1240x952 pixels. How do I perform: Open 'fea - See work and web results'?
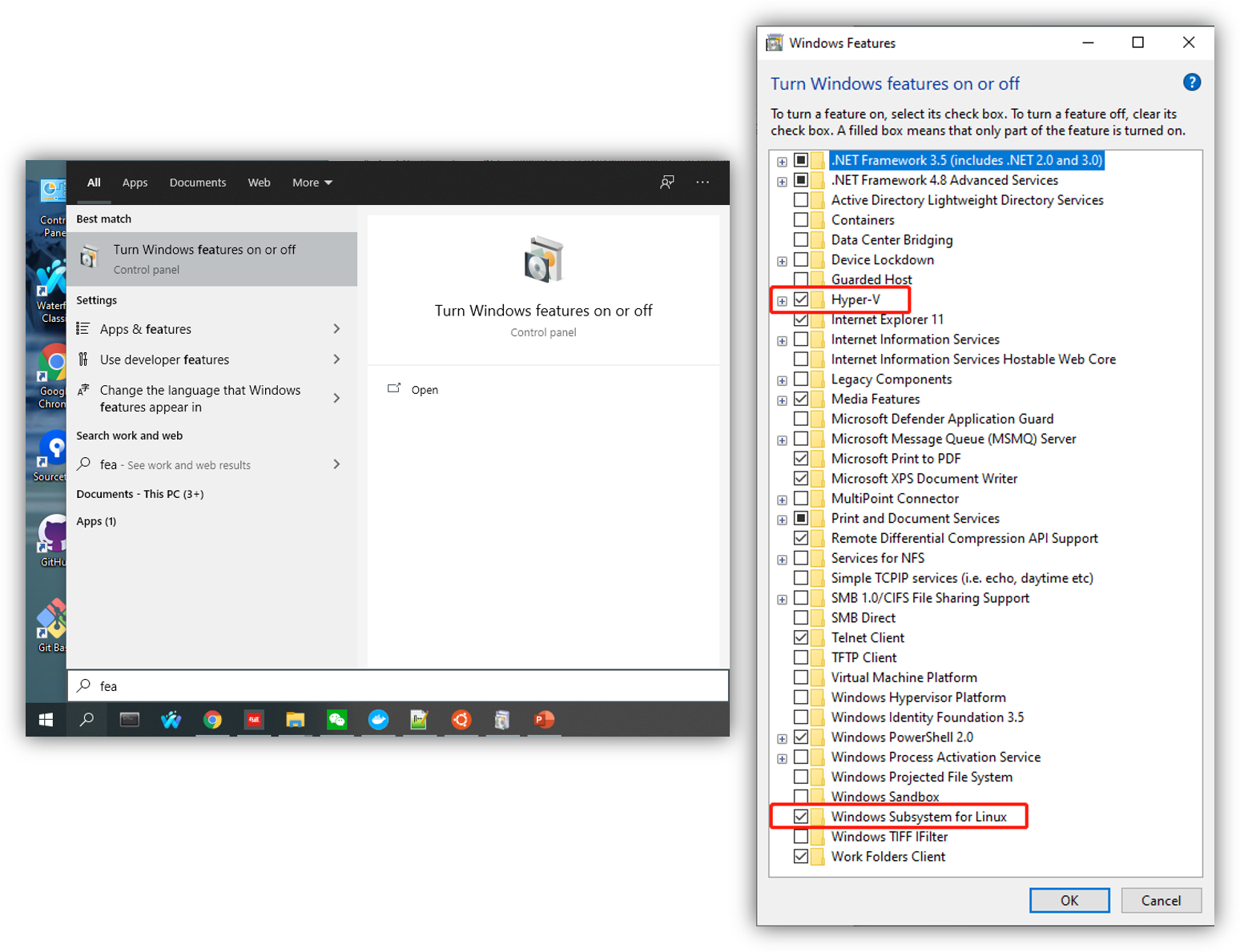click(212, 464)
